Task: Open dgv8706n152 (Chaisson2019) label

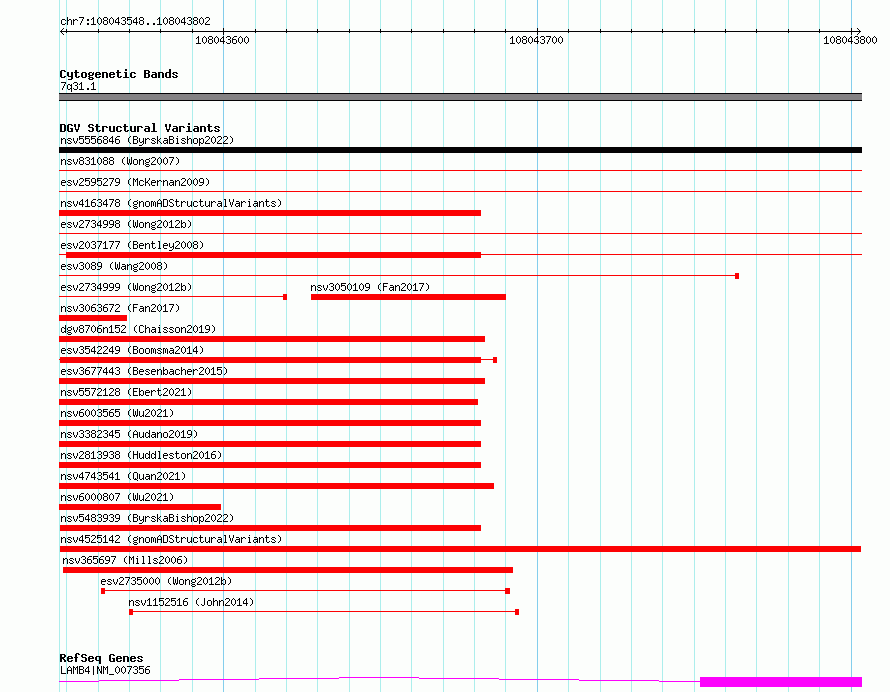Action: (138, 329)
